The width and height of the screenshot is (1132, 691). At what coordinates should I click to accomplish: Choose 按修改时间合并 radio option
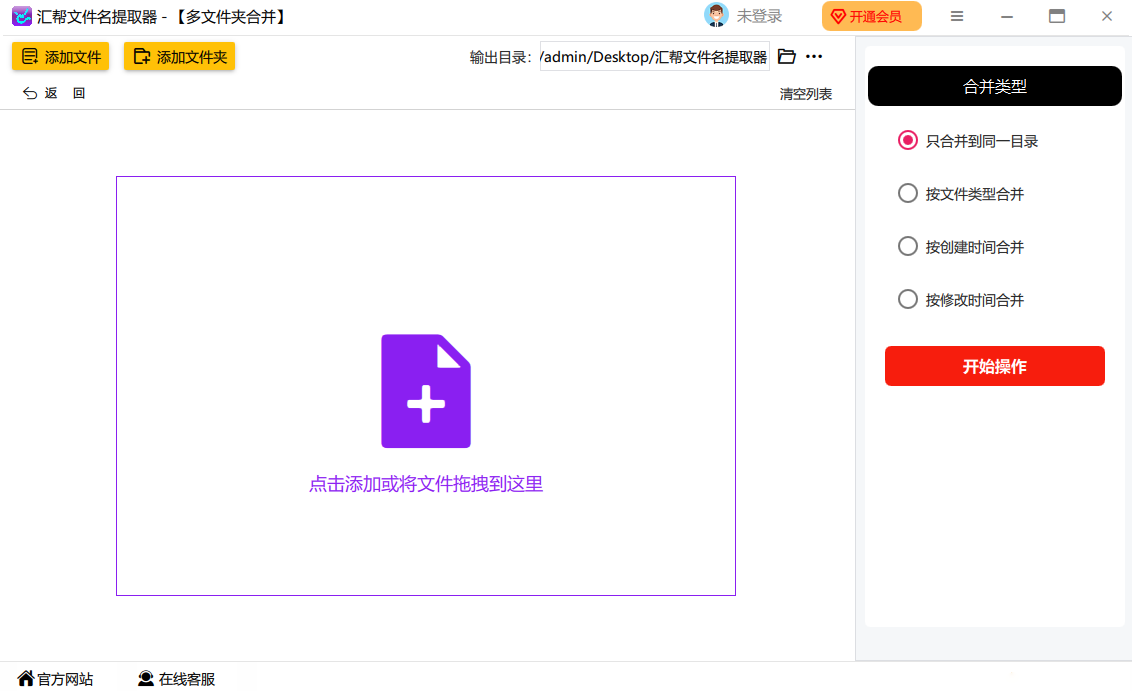908,300
